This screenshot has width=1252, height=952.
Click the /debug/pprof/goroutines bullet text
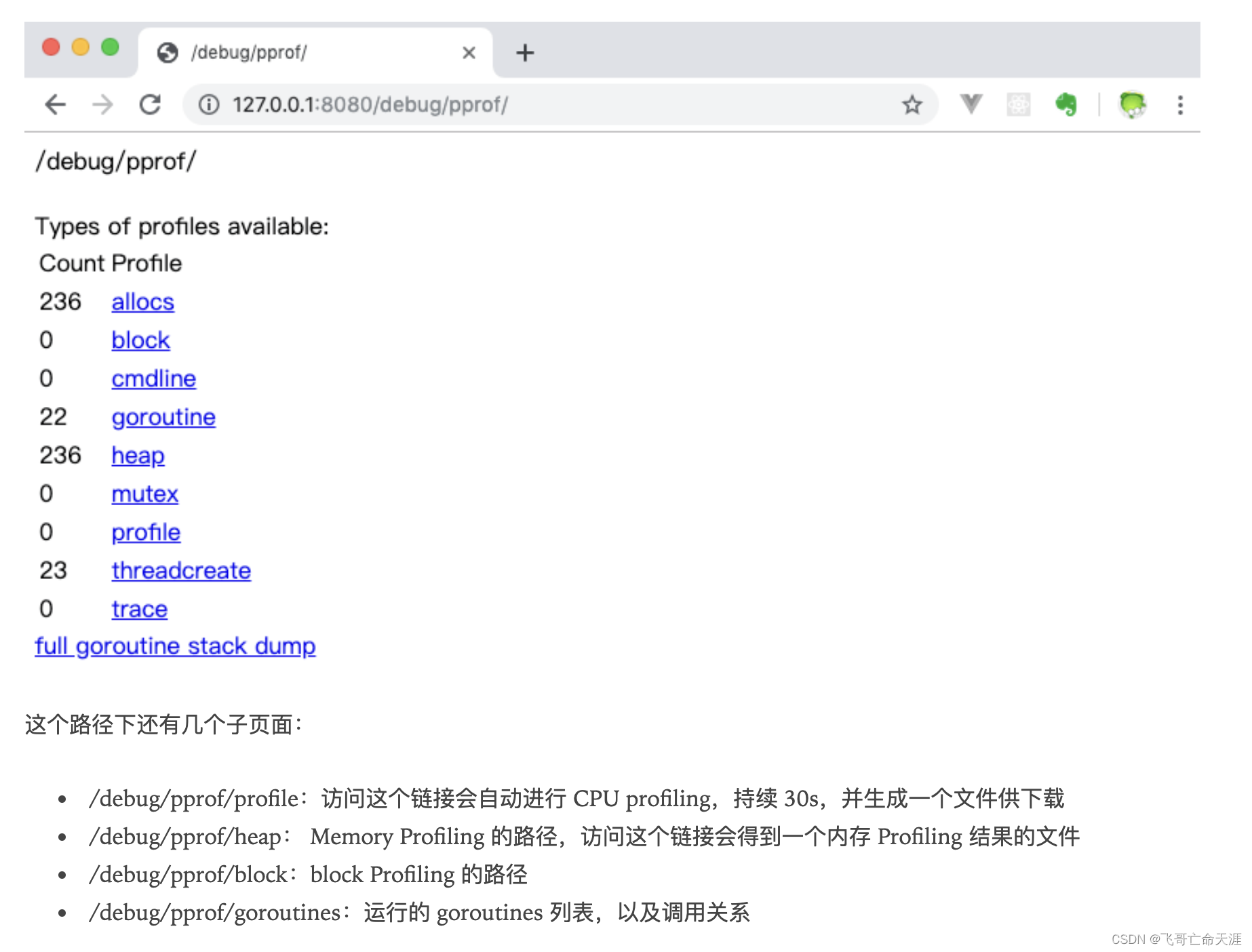(x=419, y=913)
